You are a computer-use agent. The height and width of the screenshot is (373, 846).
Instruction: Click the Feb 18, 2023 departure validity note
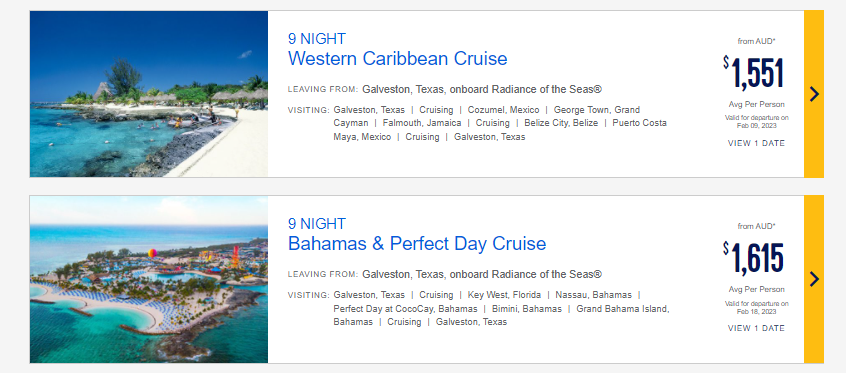pos(756,307)
